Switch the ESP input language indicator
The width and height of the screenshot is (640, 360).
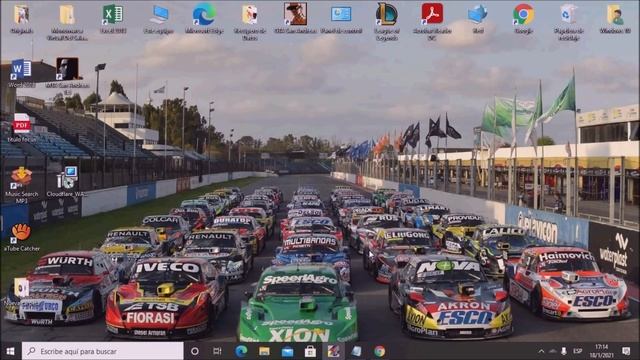(x=577, y=351)
